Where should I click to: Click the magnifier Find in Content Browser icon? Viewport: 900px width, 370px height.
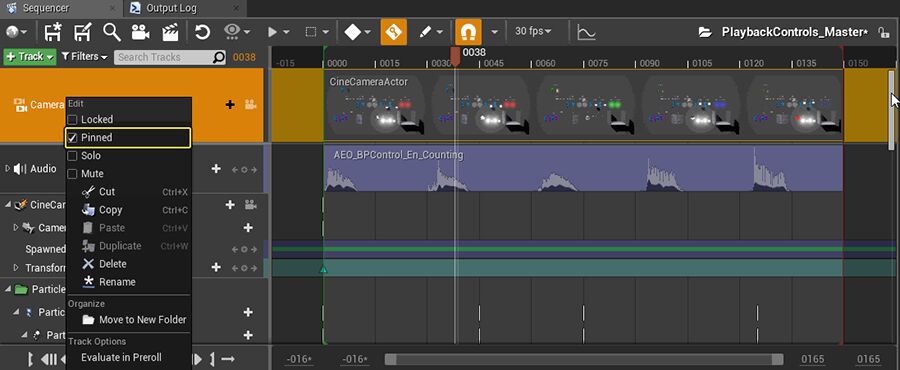point(111,32)
